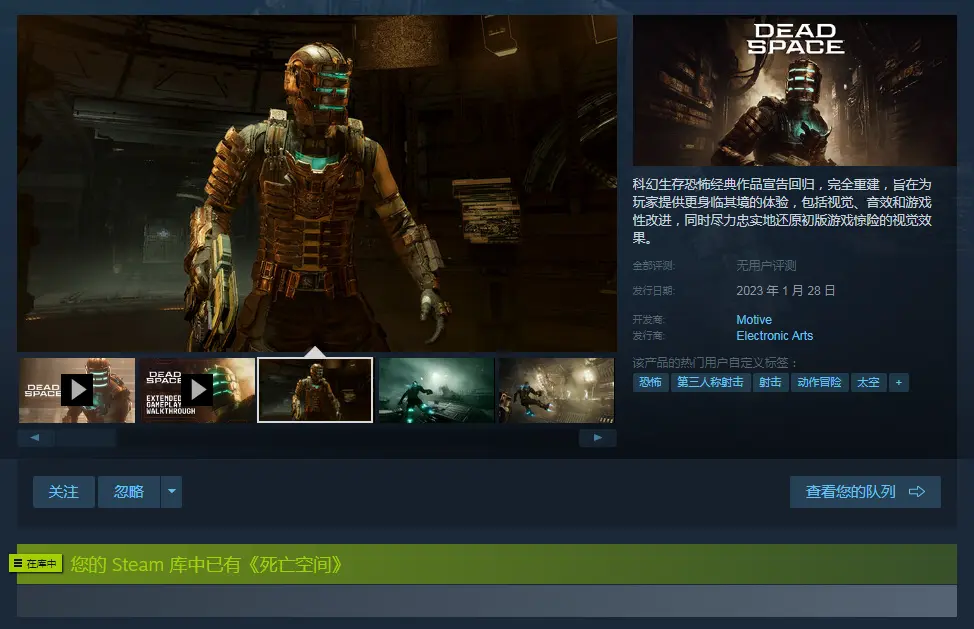Click the large main screenshot of Isaac
Image resolution: width=974 pixels, height=629 pixels.
[317, 183]
